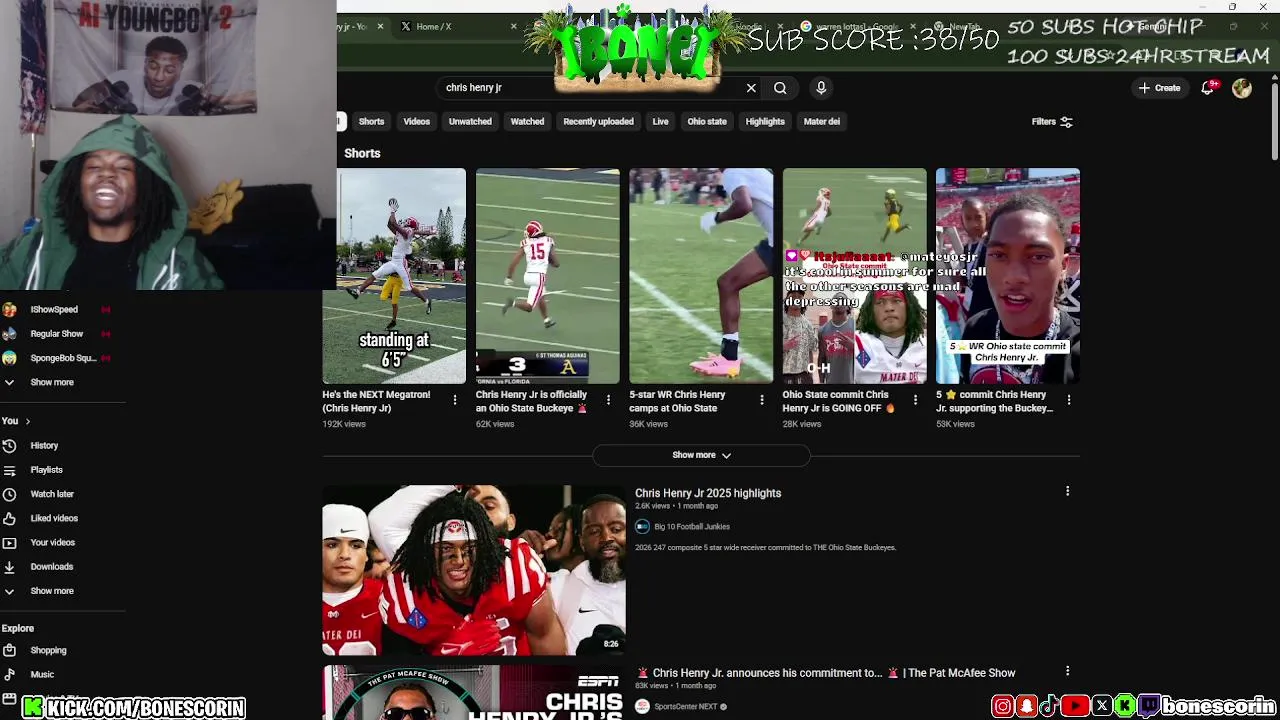The height and width of the screenshot is (720, 1280).
Task: Start voice search with microphone icon
Action: [821, 88]
